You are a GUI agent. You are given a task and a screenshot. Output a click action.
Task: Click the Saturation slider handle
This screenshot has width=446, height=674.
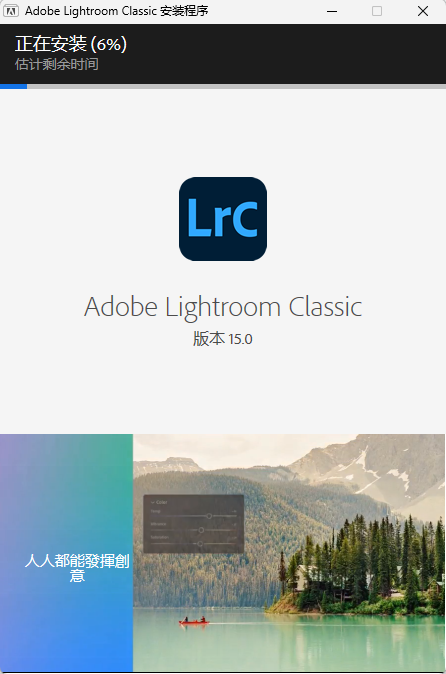[200, 544]
